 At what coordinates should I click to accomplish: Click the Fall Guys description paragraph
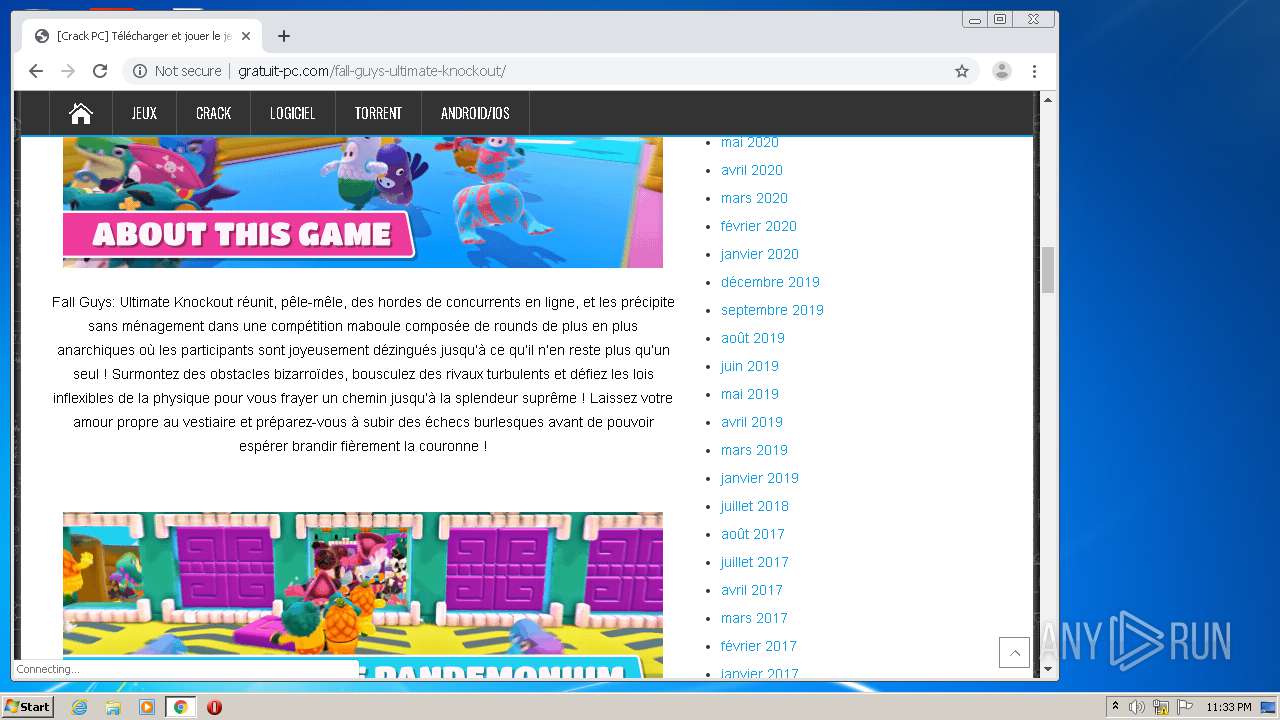tap(363, 374)
